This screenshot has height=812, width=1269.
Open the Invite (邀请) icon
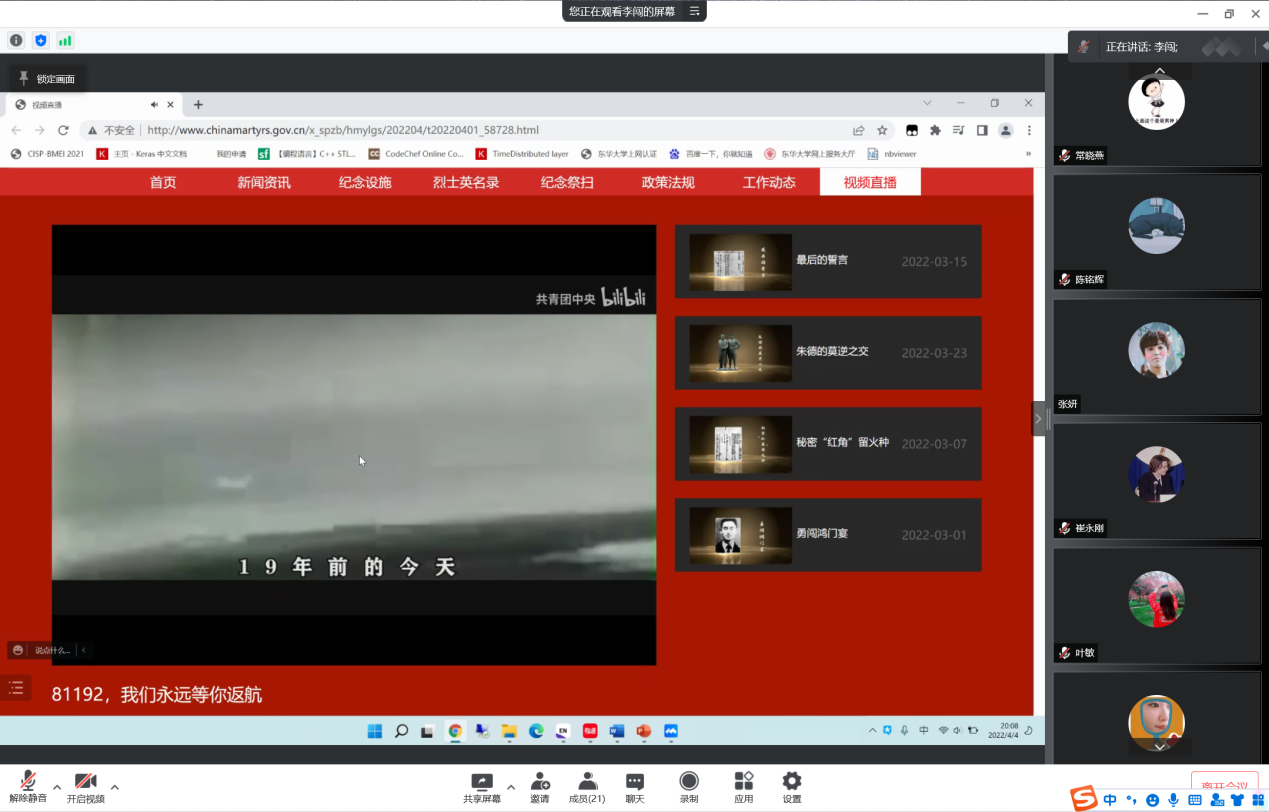tap(540, 786)
